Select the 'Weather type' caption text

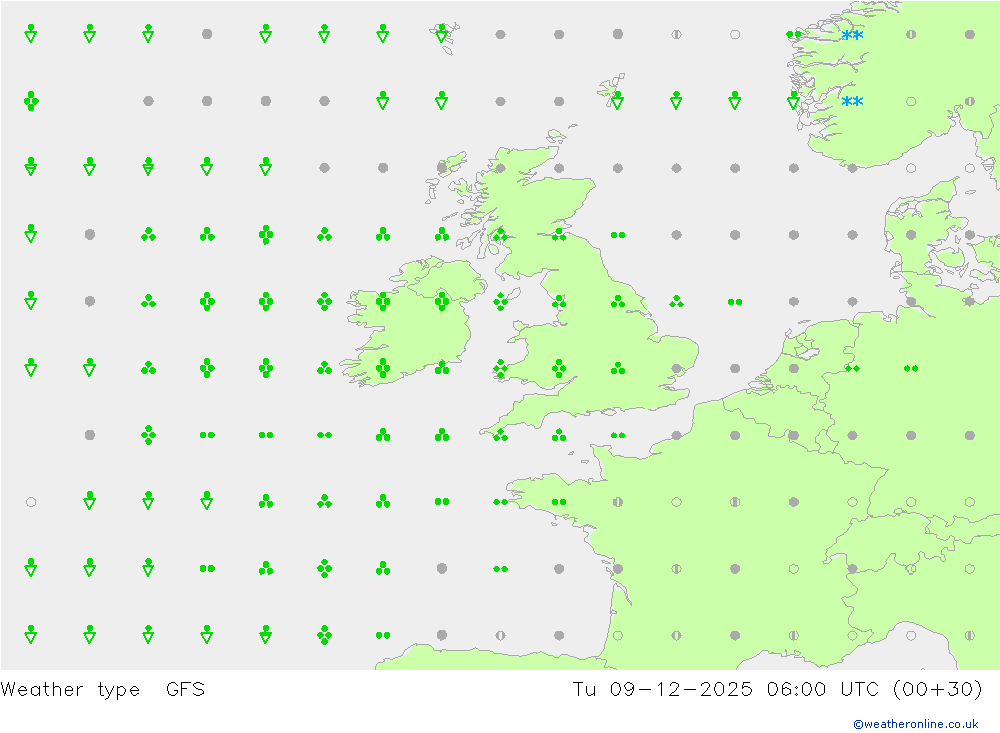70,690
